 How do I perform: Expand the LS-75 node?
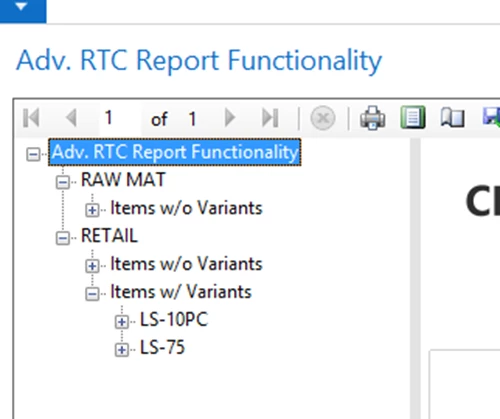tap(121, 350)
